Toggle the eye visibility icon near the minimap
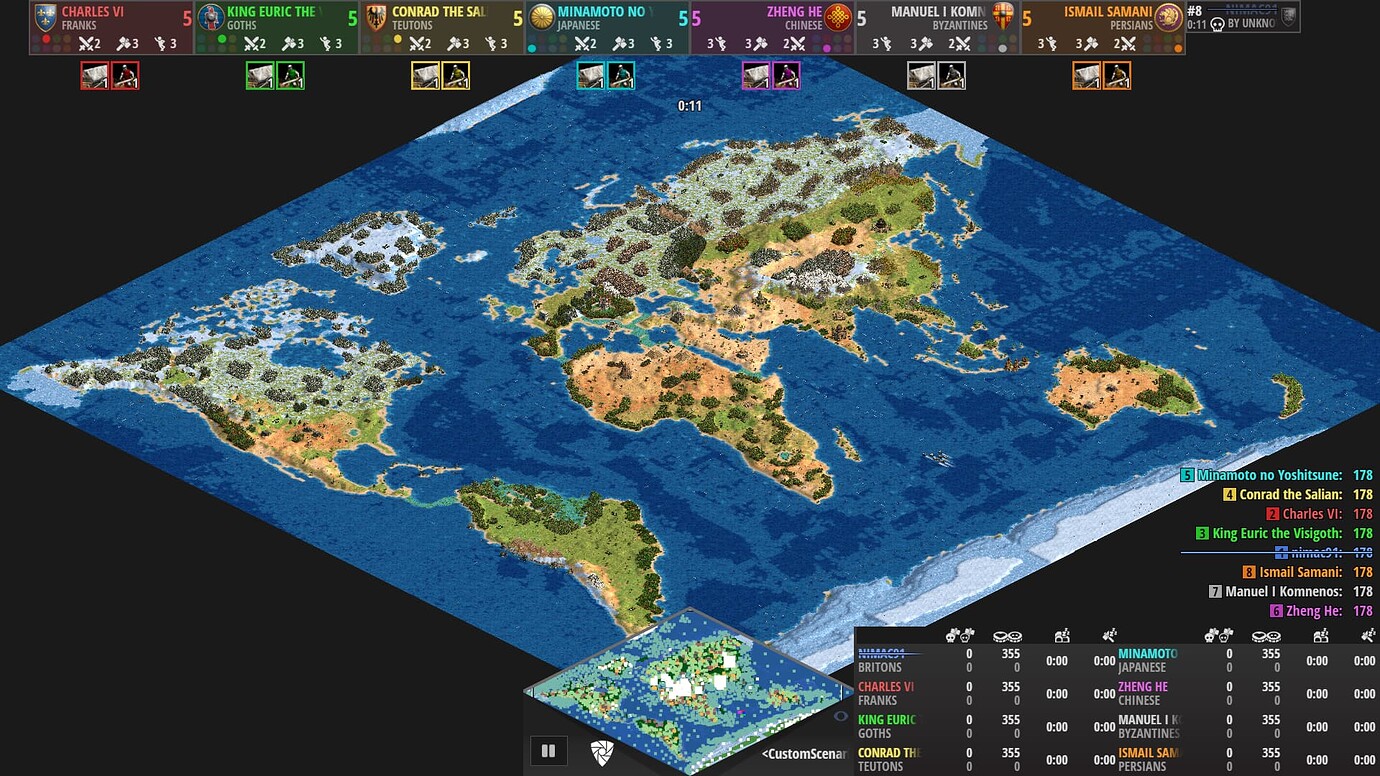The image size is (1380, 776). point(841,716)
